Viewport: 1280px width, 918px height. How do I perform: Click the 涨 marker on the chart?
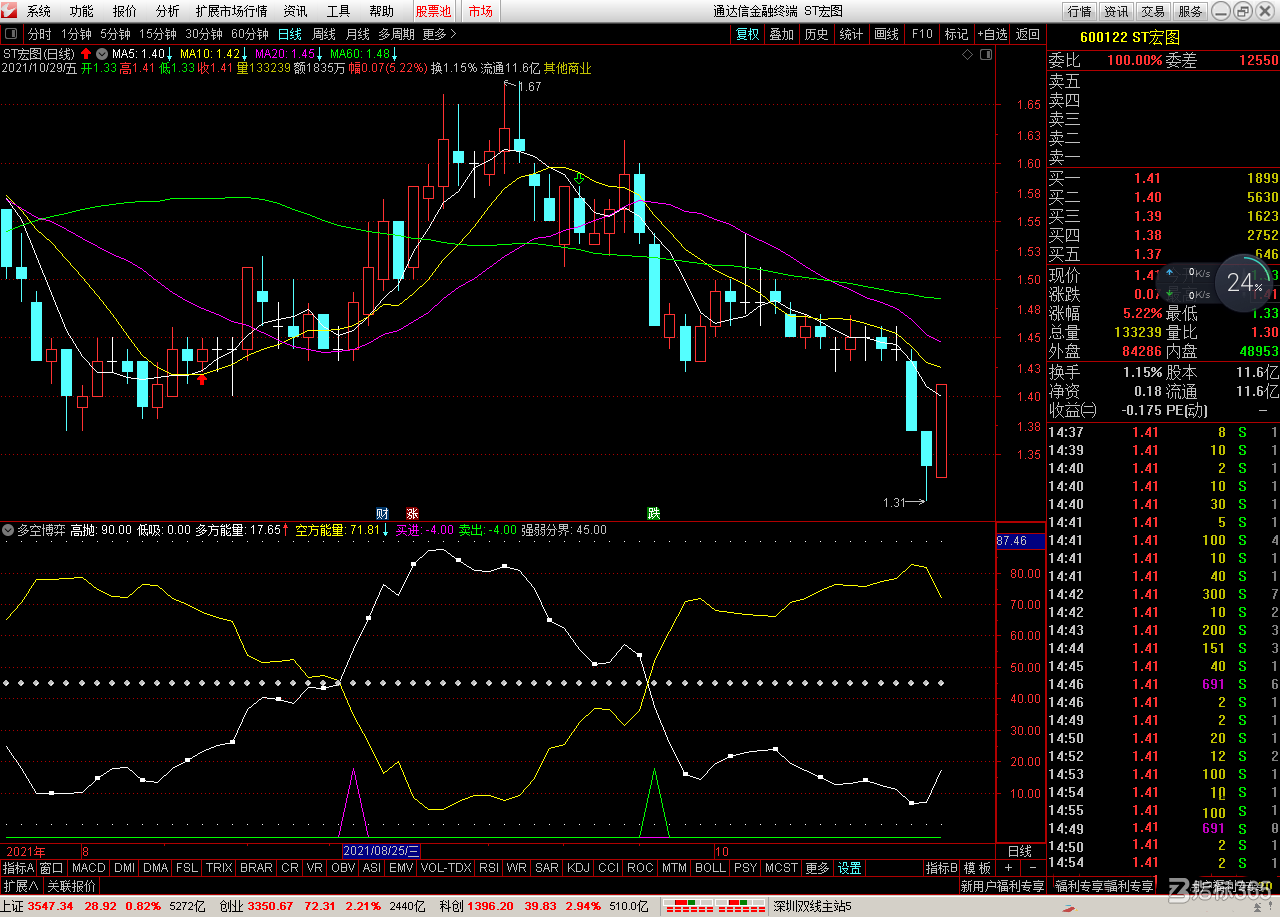click(x=412, y=513)
